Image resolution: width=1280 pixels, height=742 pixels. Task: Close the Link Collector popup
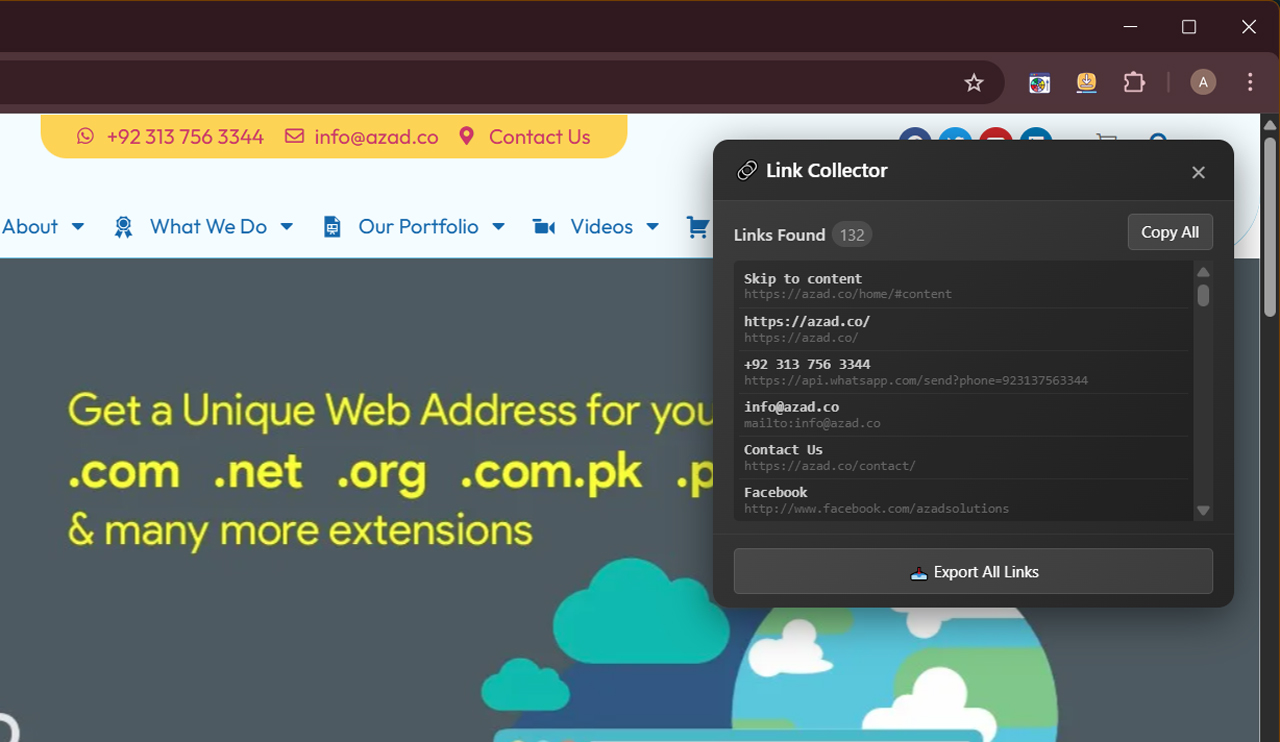coord(1198,172)
